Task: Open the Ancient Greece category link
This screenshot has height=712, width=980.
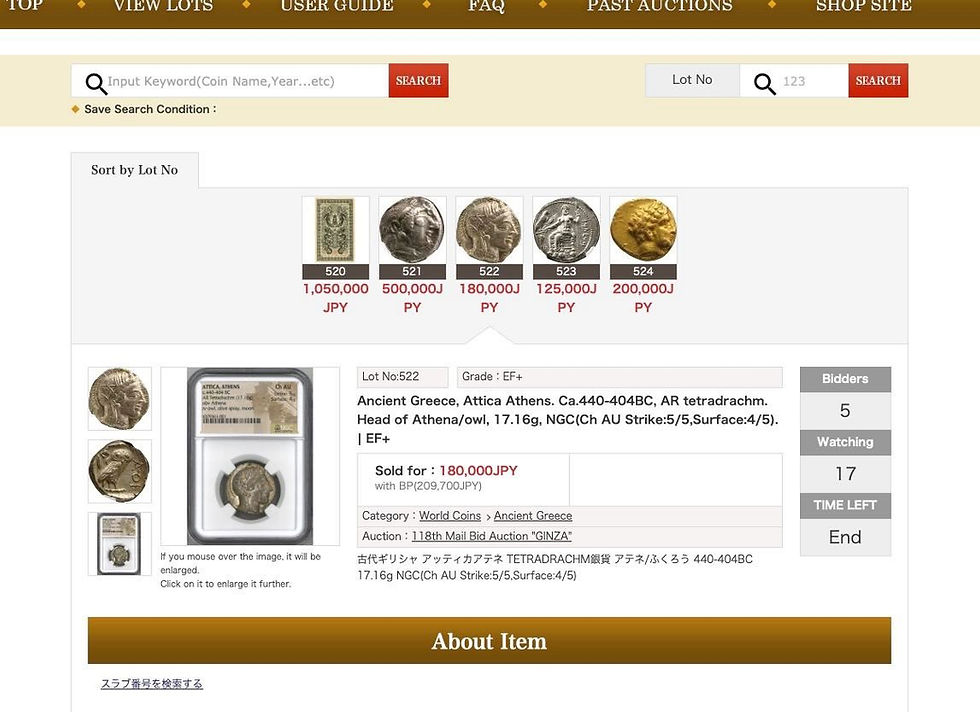Action: click(532, 516)
